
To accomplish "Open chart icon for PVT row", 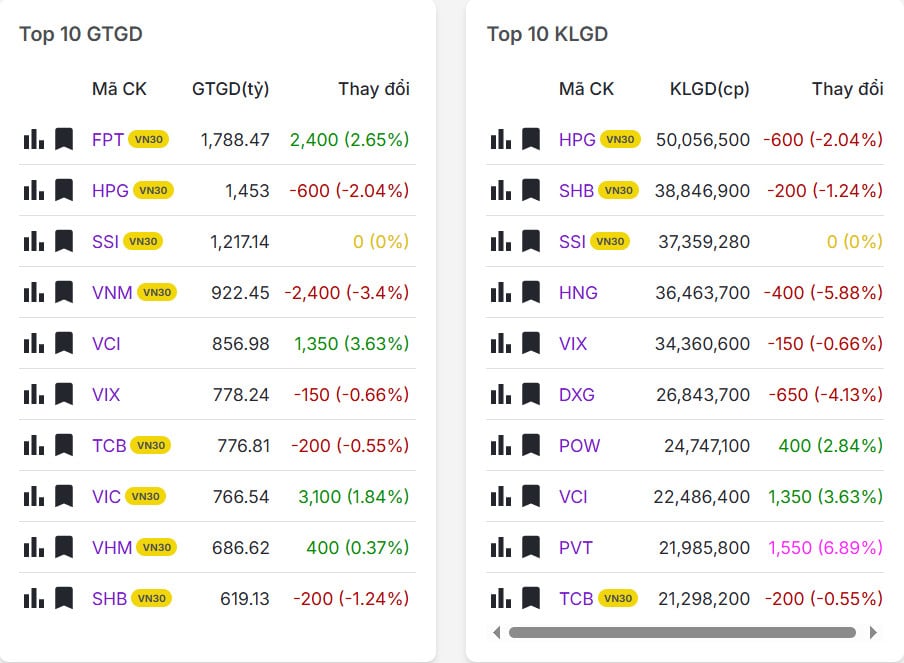I will click(500, 547).
